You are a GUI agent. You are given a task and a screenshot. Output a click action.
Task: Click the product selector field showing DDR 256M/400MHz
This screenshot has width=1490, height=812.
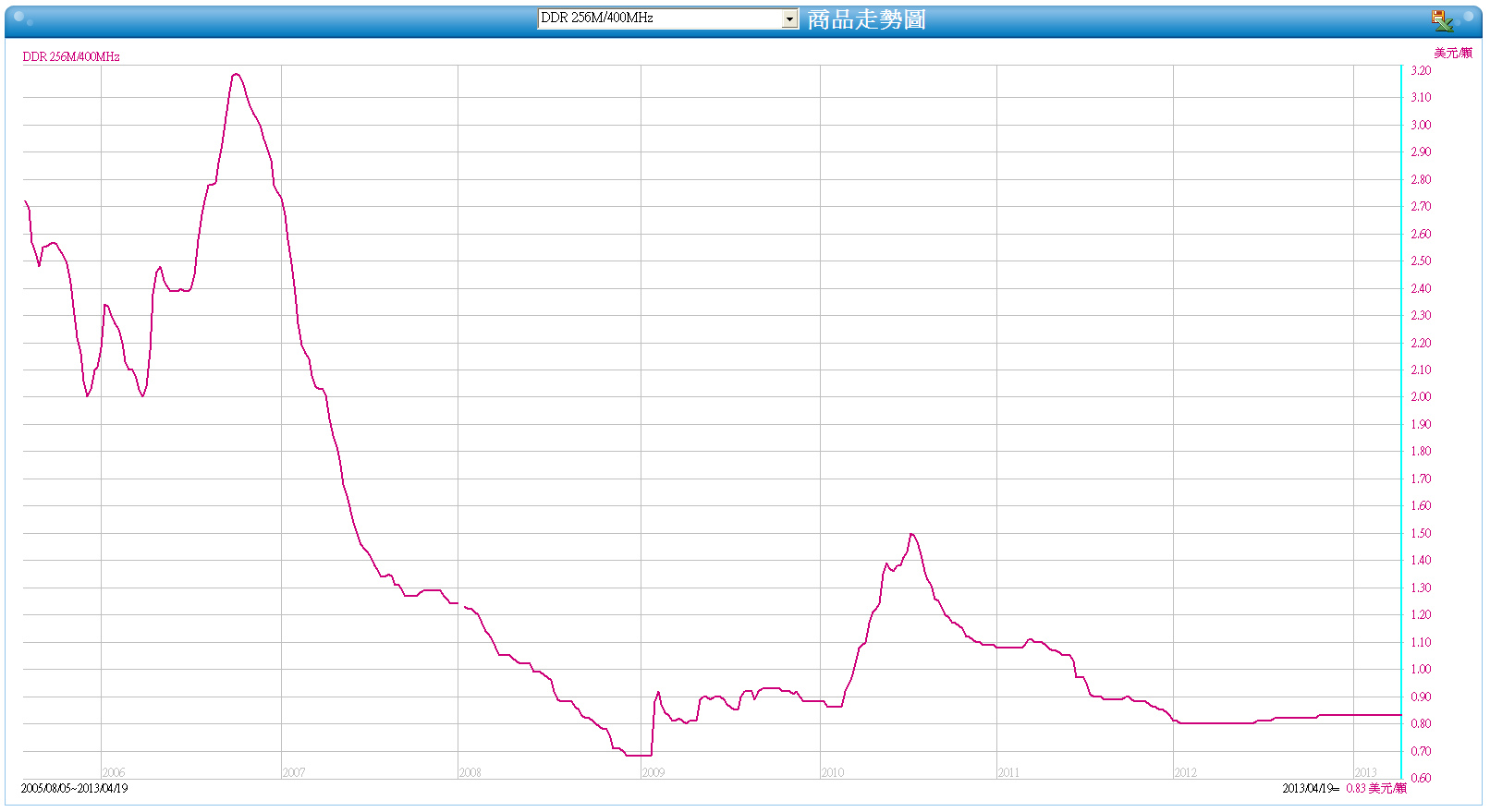coord(668,18)
